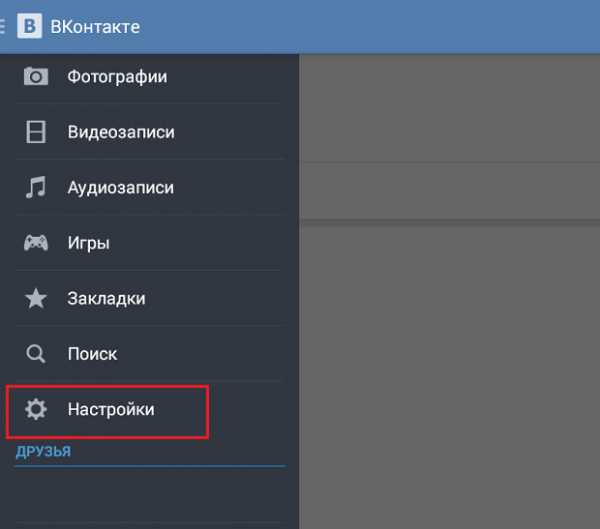This screenshot has width=600, height=529.
Task: Click the camera icon beside Фотографии
Action: (36, 76)
